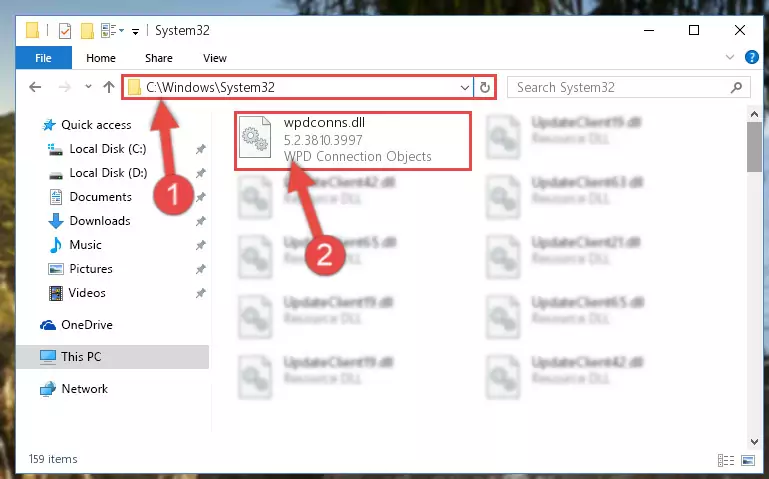Unpin Documents from Quick access
This screenshot has height=479, width=769.
(x=201, y=197)
